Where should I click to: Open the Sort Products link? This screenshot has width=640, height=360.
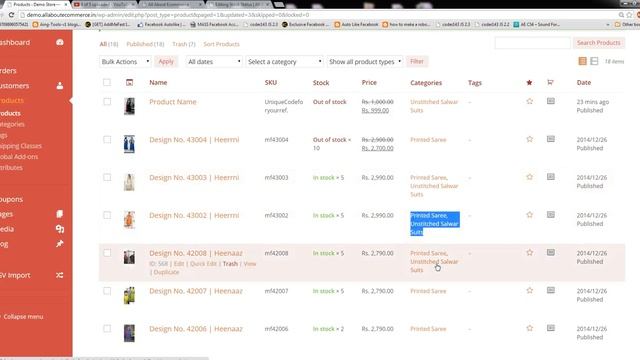tap(222, 44)
